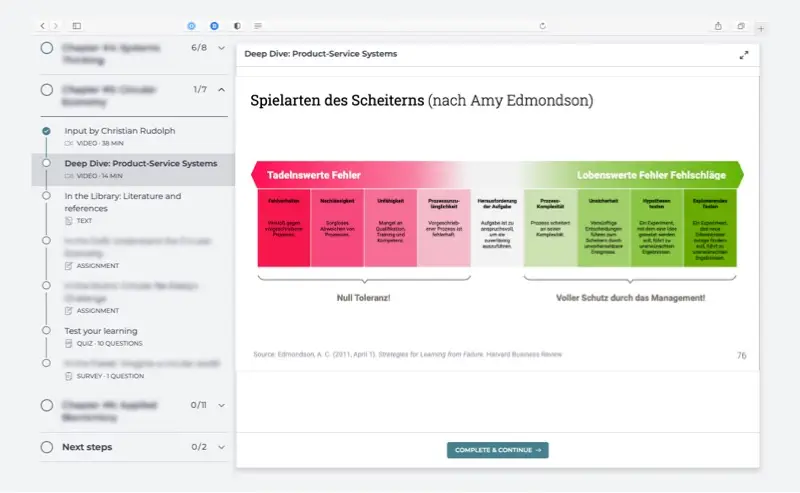Show the tab overview icon
Viewport: 800px width, 493px height.
(x=741, y=26)
